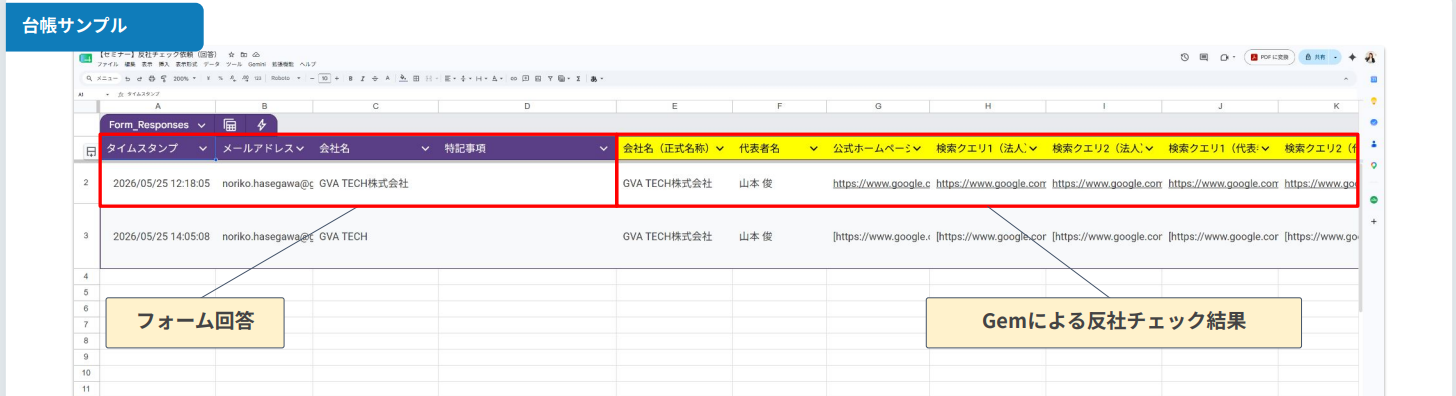Open fill color picker
This screenshot has width=1456, height=396.
[403, 78]
